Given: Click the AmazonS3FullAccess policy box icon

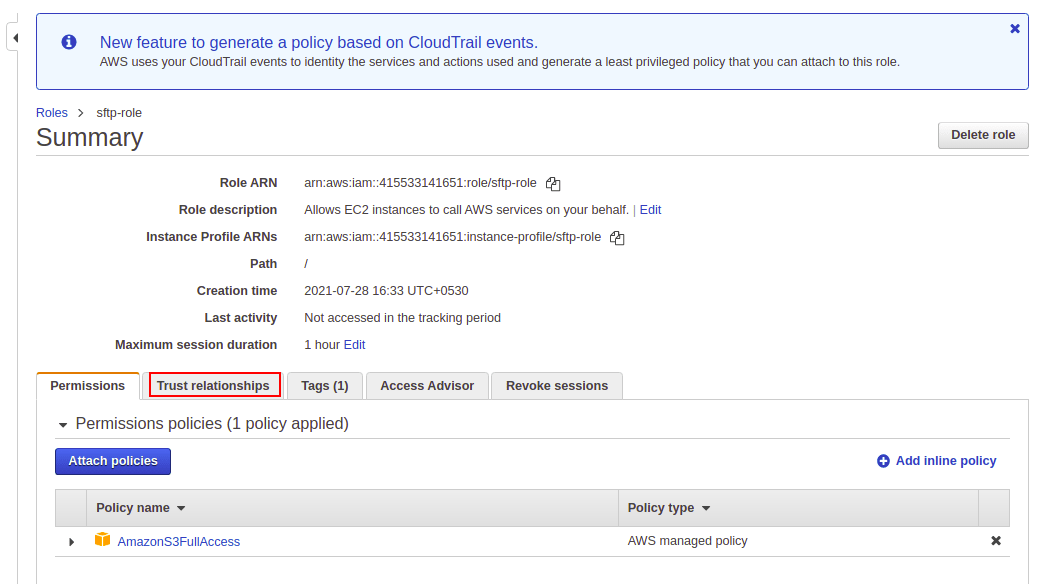Looking at the screenshot, I should coord(102,539).
